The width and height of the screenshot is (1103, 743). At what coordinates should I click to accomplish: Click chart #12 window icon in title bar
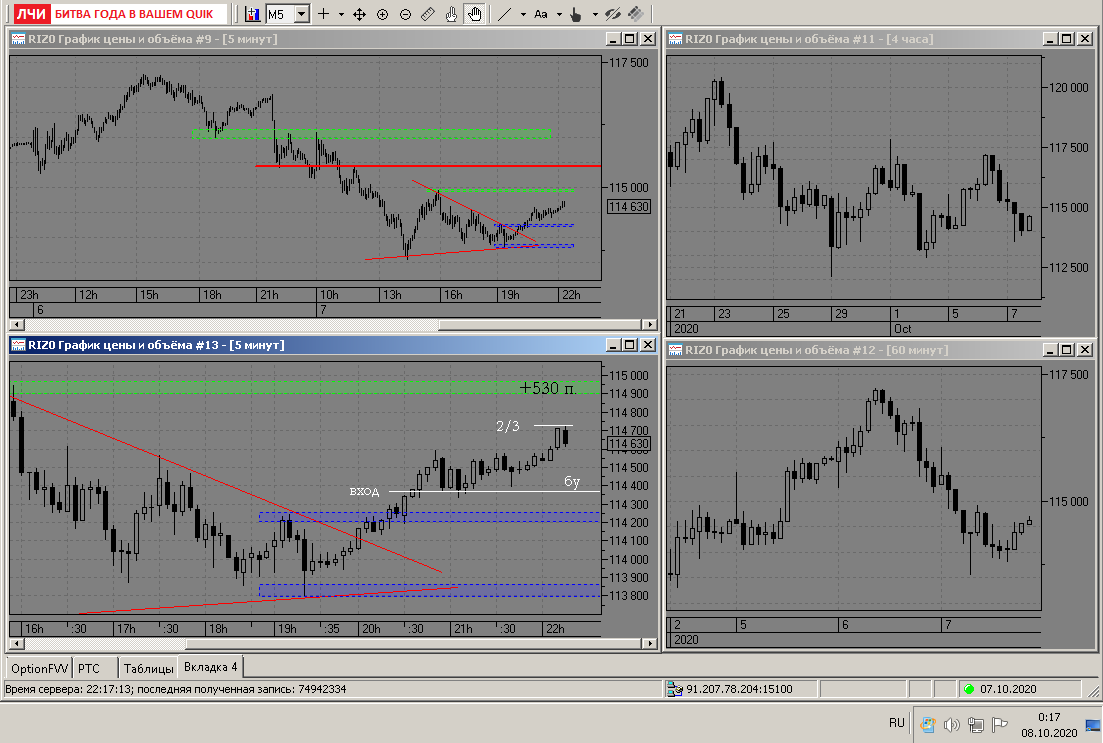click(675, 350)
